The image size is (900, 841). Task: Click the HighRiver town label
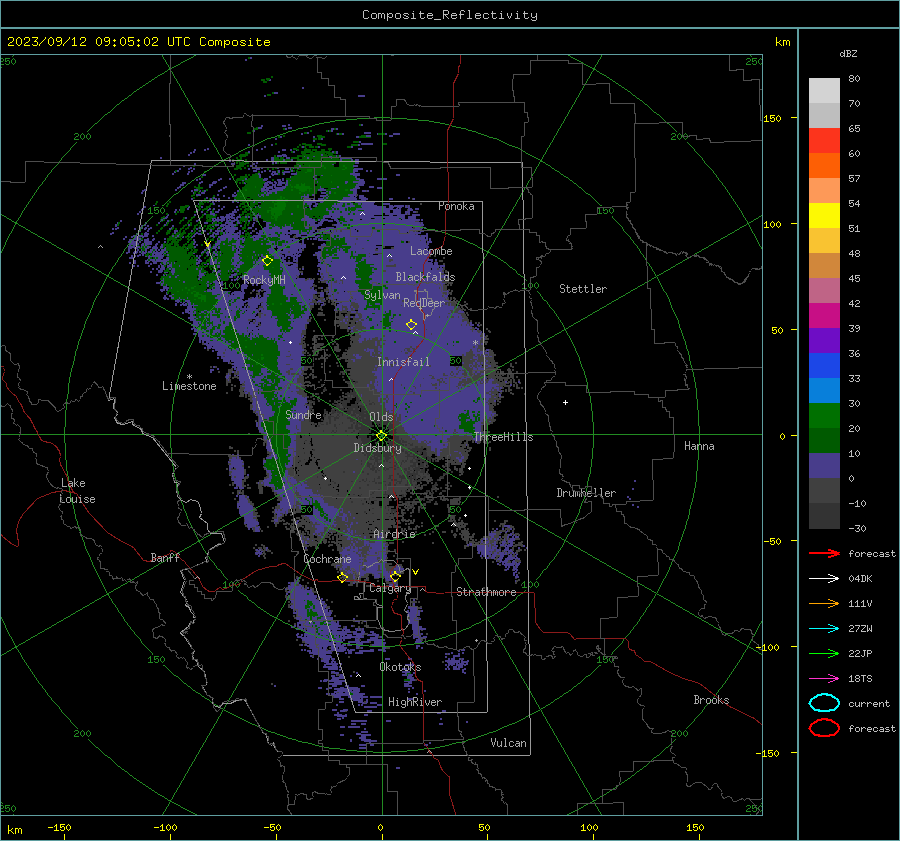415,702
